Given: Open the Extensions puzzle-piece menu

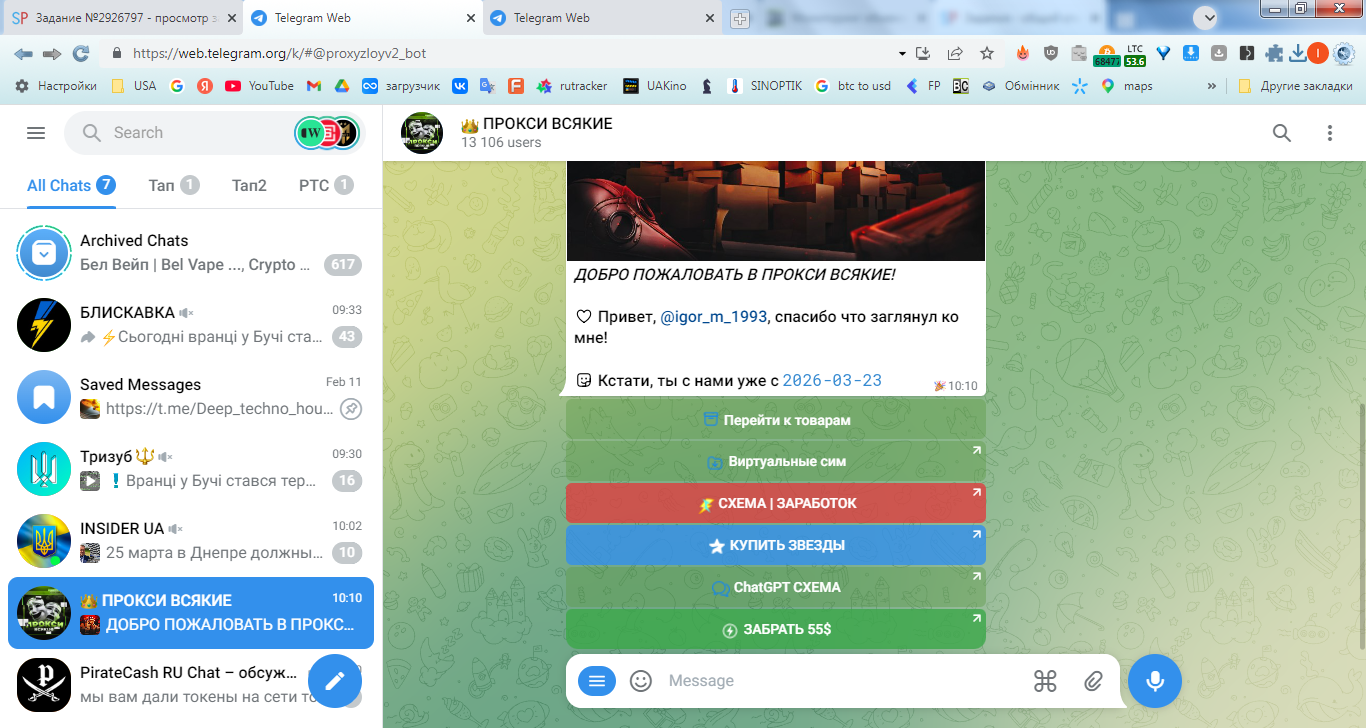Looking at the screenshot, I should click(x=1274, y=53).
